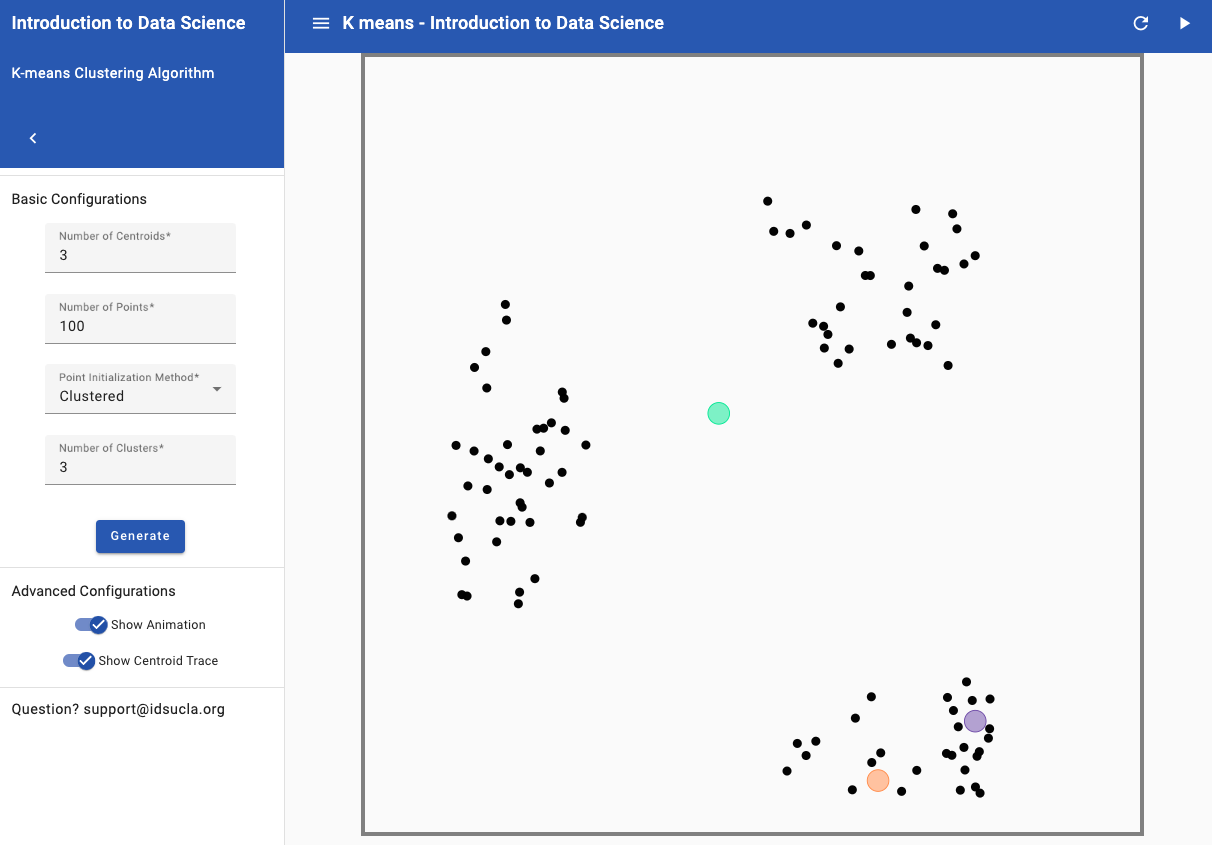1212x845 pixels.
Task: Toggle the Show Animation switch
Action: click(91, 625)
